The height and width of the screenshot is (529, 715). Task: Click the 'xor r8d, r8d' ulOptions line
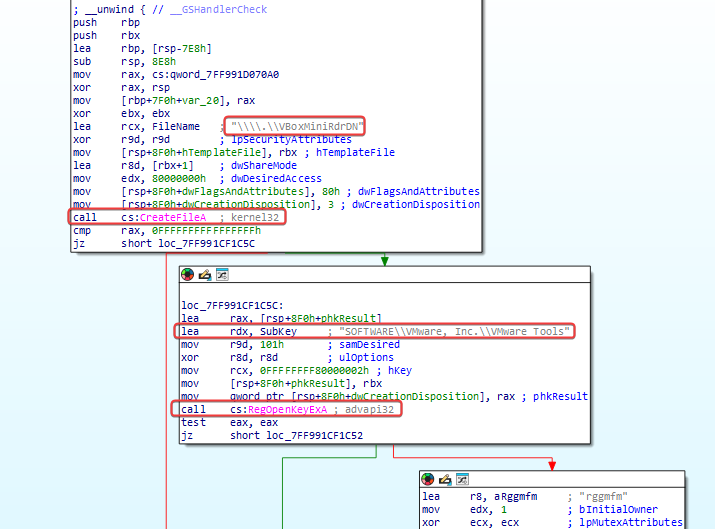tap(287, 357)
